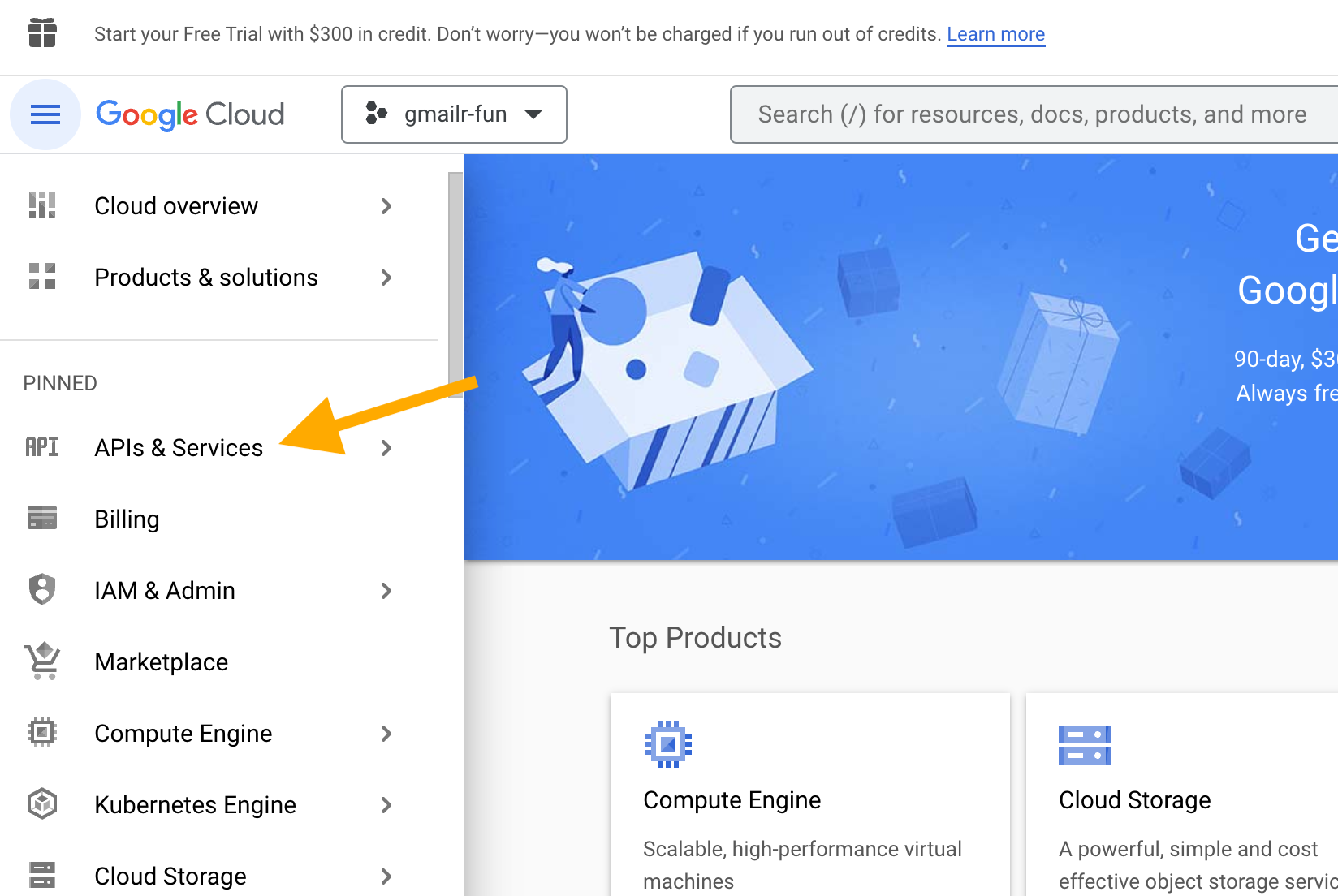
Task: Click the Learn more link
Action: coord(995,34)
